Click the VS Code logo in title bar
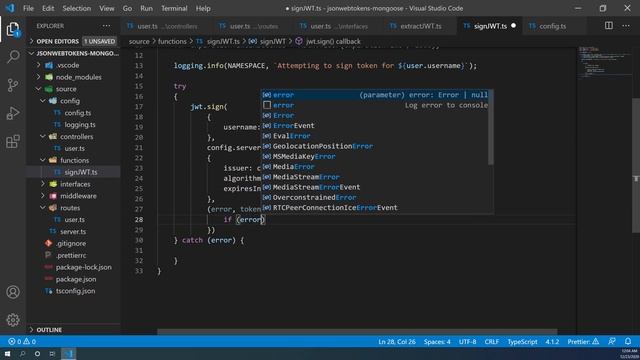 coord(10,8)
